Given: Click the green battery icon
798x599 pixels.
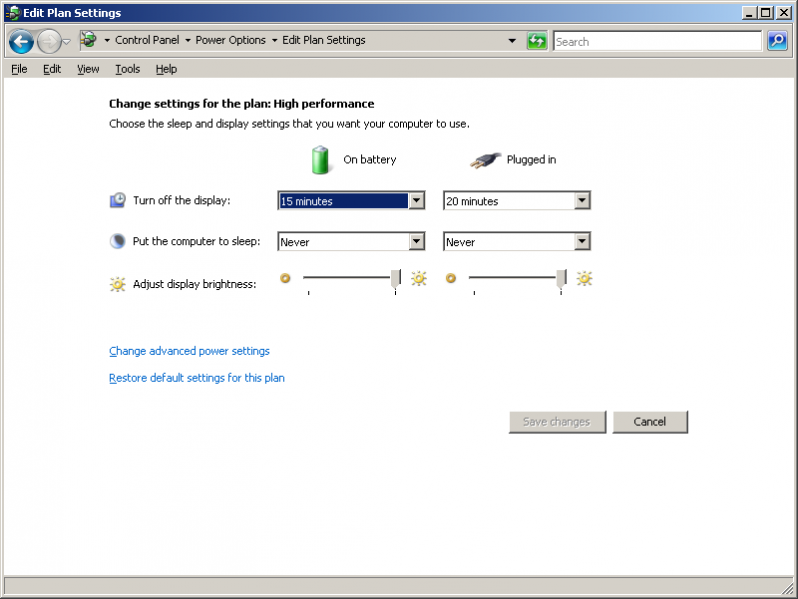Looking at the screenshot, I should point(320,160).
